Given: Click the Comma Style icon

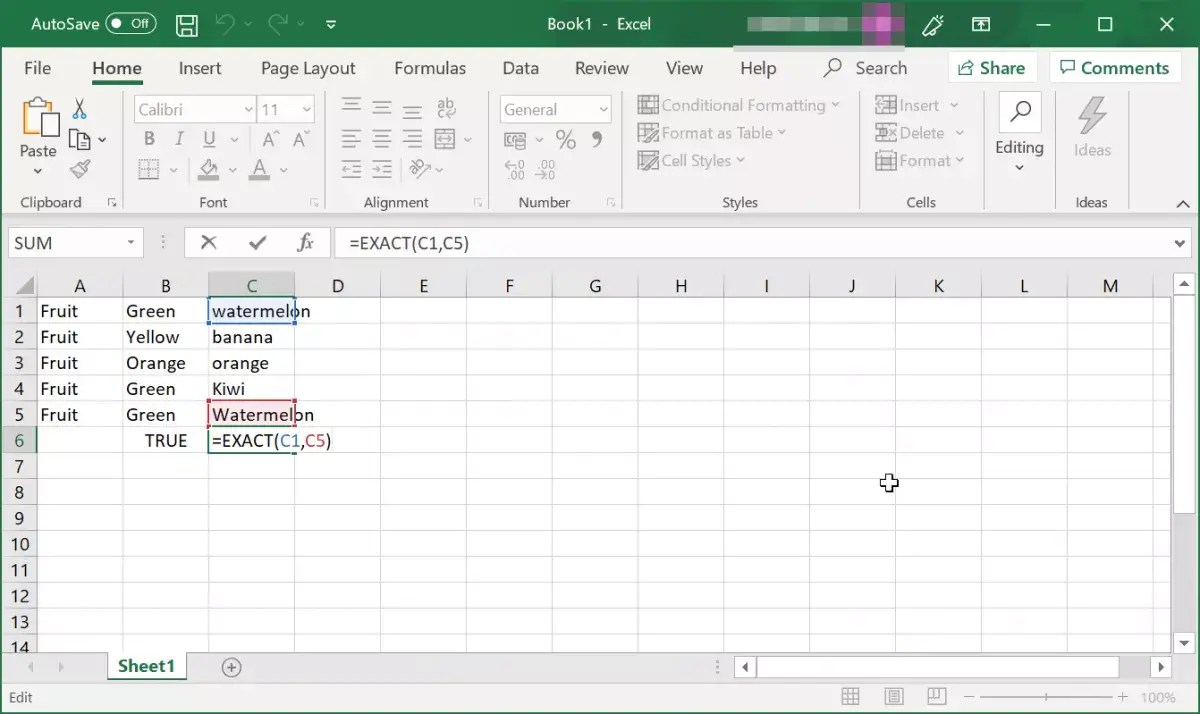Looking at the screenshot, I should (x=597, y=141).
